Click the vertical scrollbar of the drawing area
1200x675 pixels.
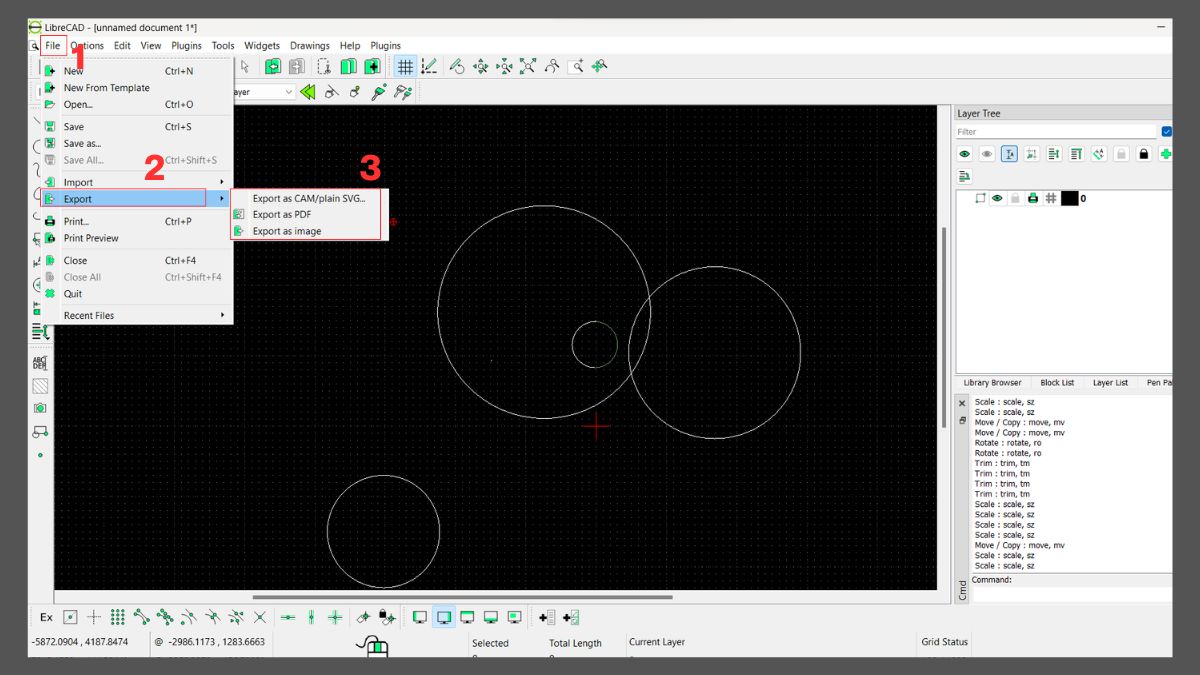(943, 327)
